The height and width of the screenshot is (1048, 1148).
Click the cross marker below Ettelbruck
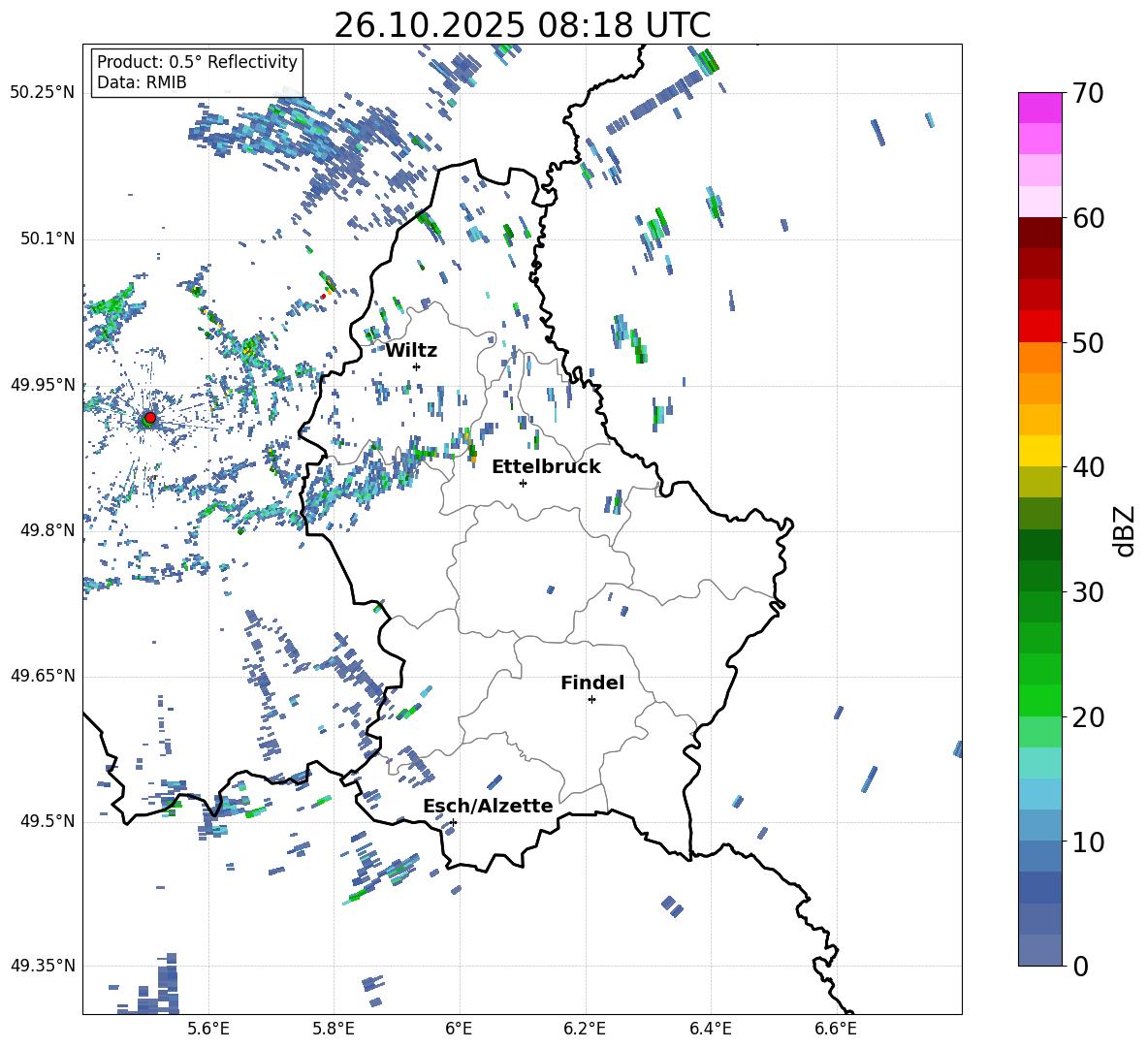click(523, 483)
